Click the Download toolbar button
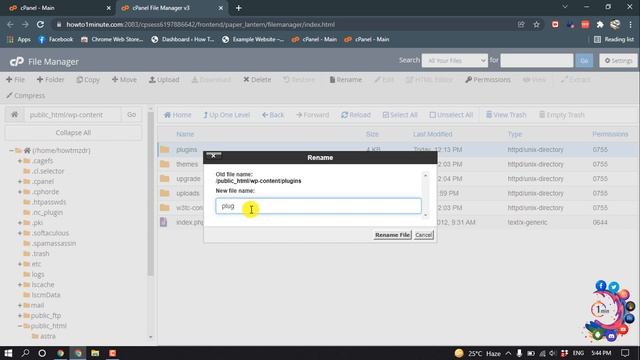The height and width of the screenshot is (360, 640). (x=211, y=80)
